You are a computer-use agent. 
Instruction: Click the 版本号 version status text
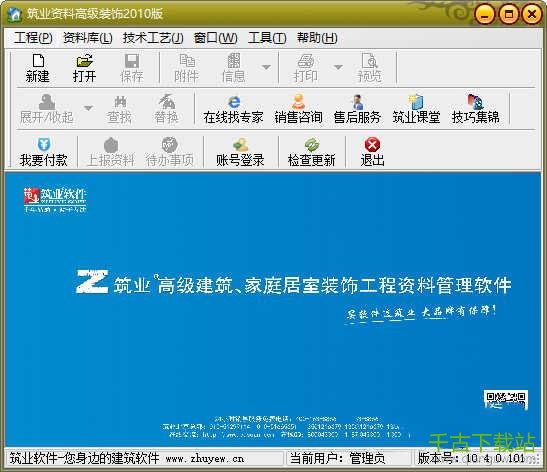pos(471,458)
